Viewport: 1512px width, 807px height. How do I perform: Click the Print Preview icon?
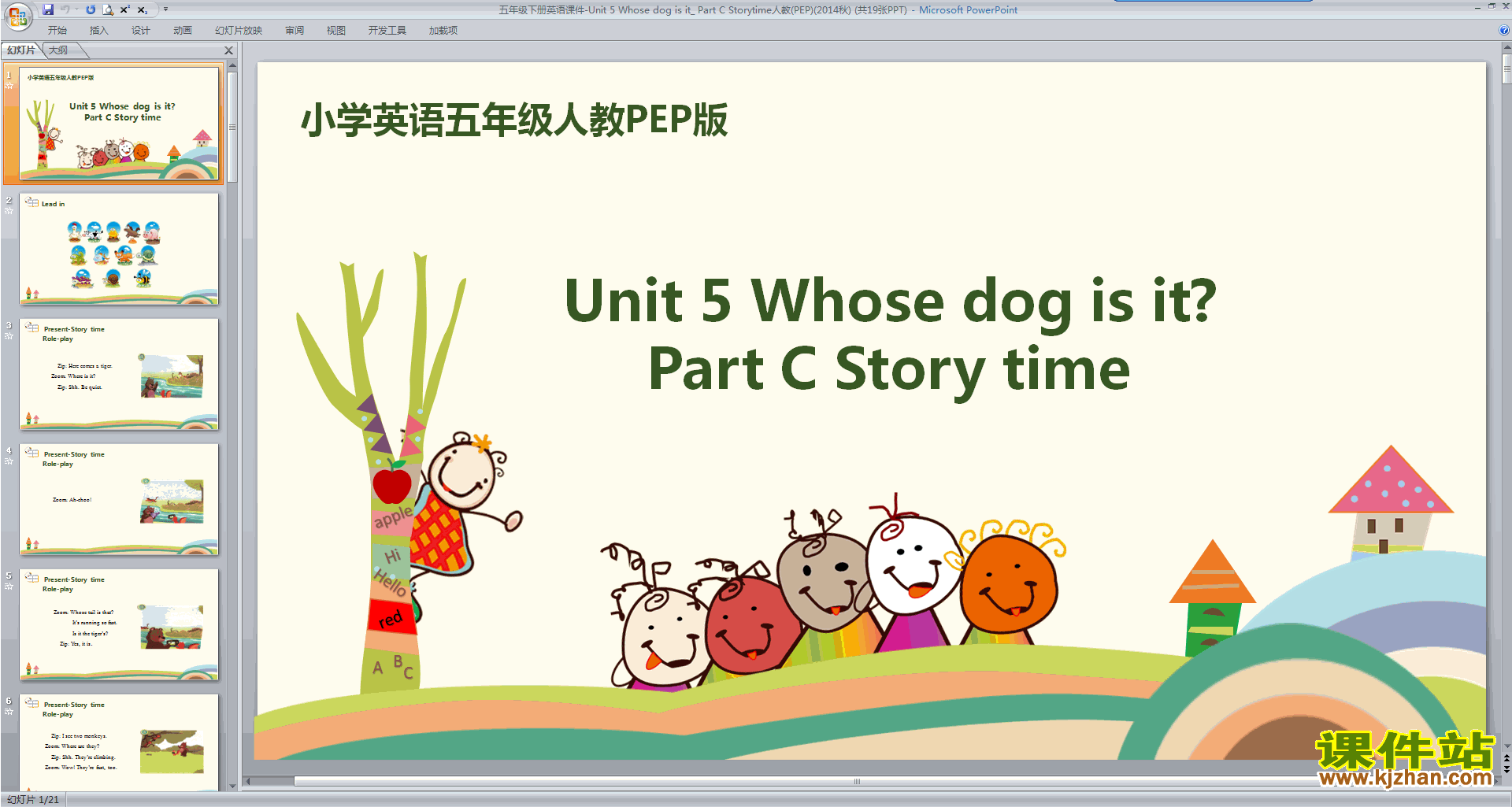(108, 9)
